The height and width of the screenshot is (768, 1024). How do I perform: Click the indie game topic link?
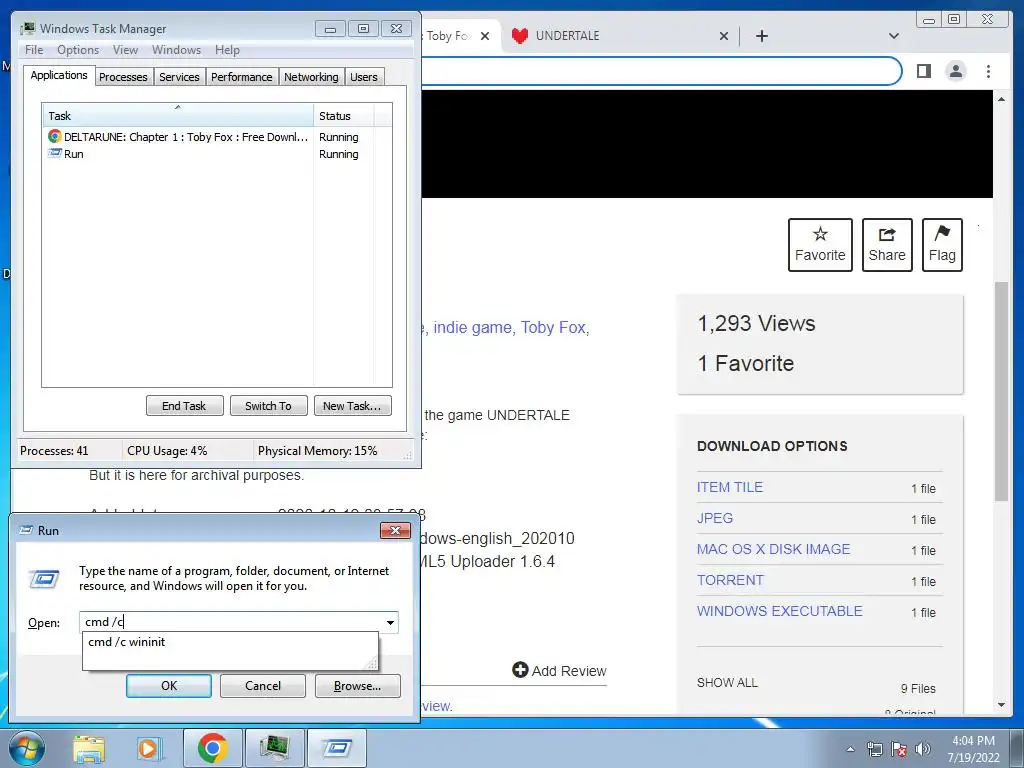(x=472, y=327)
